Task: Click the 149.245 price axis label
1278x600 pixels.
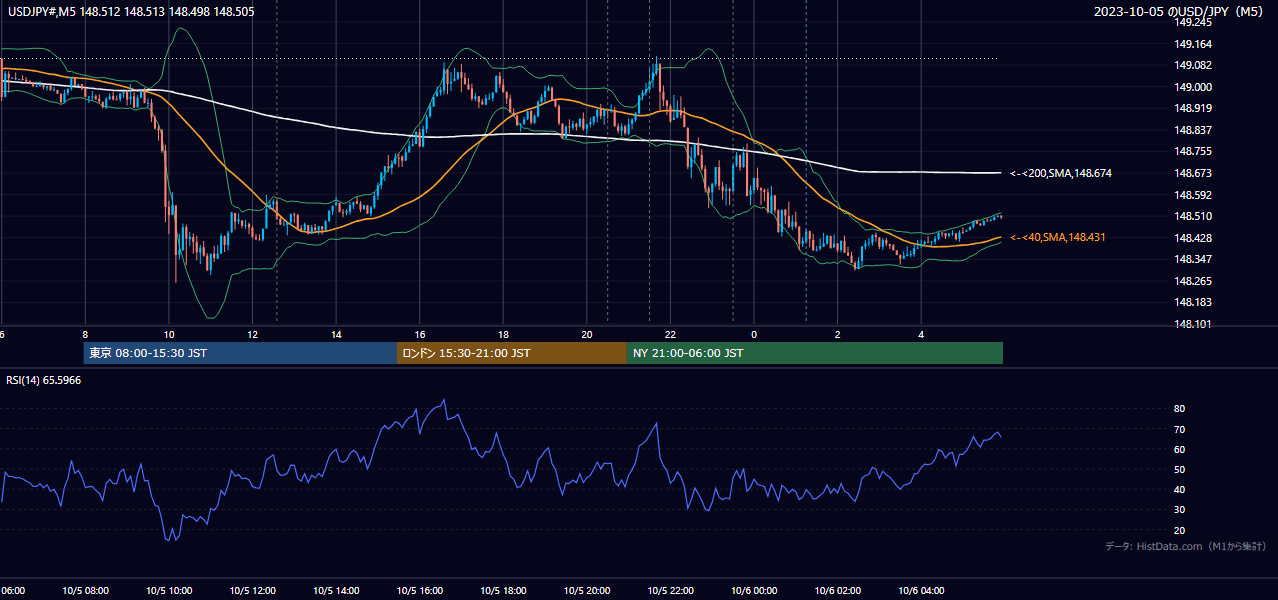Action: click(1193, 22)
